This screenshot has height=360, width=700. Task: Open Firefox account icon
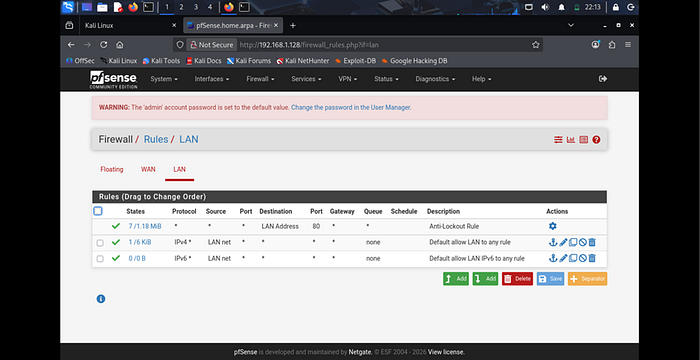596,45
